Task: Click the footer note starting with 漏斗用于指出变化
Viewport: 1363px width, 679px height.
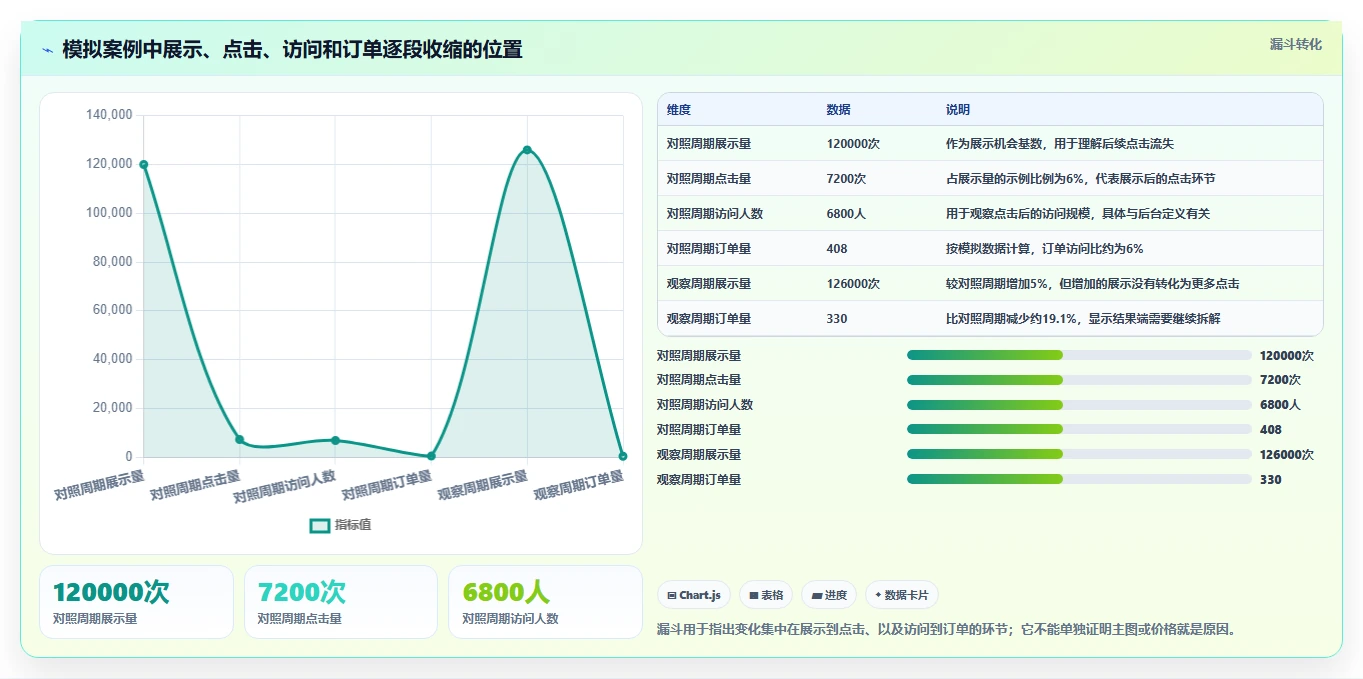Action: 948,630
